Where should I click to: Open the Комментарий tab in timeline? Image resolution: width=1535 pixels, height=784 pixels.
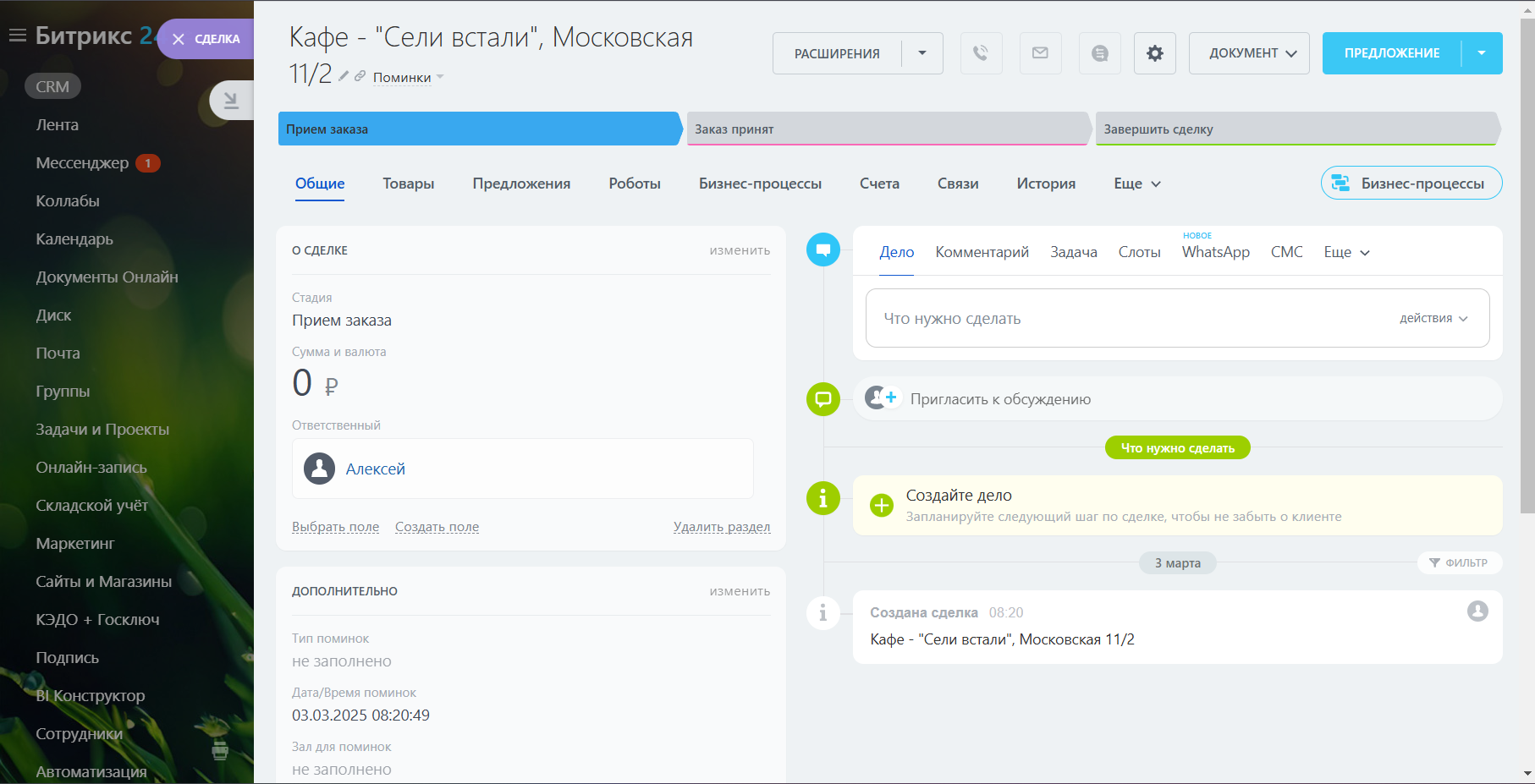point(982,252)
